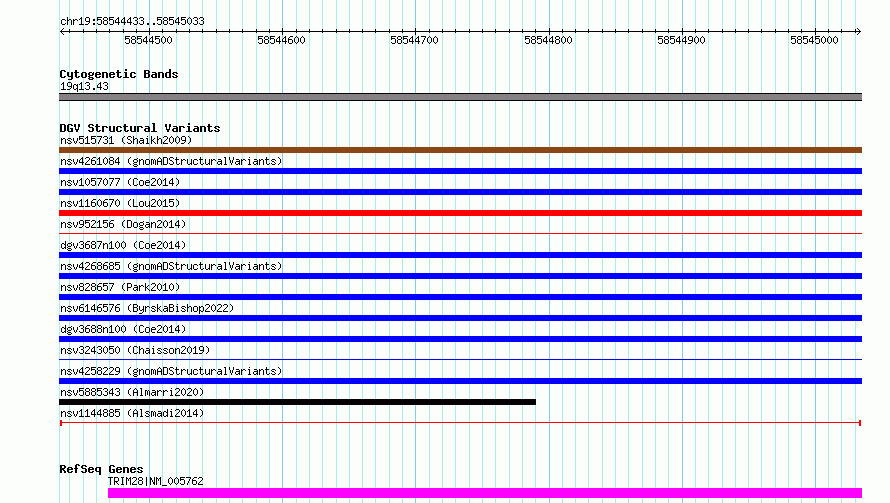
Task: Click the thick red nsv1160670 variant bar
Action: pyautogui.click(x=460, y=213)
